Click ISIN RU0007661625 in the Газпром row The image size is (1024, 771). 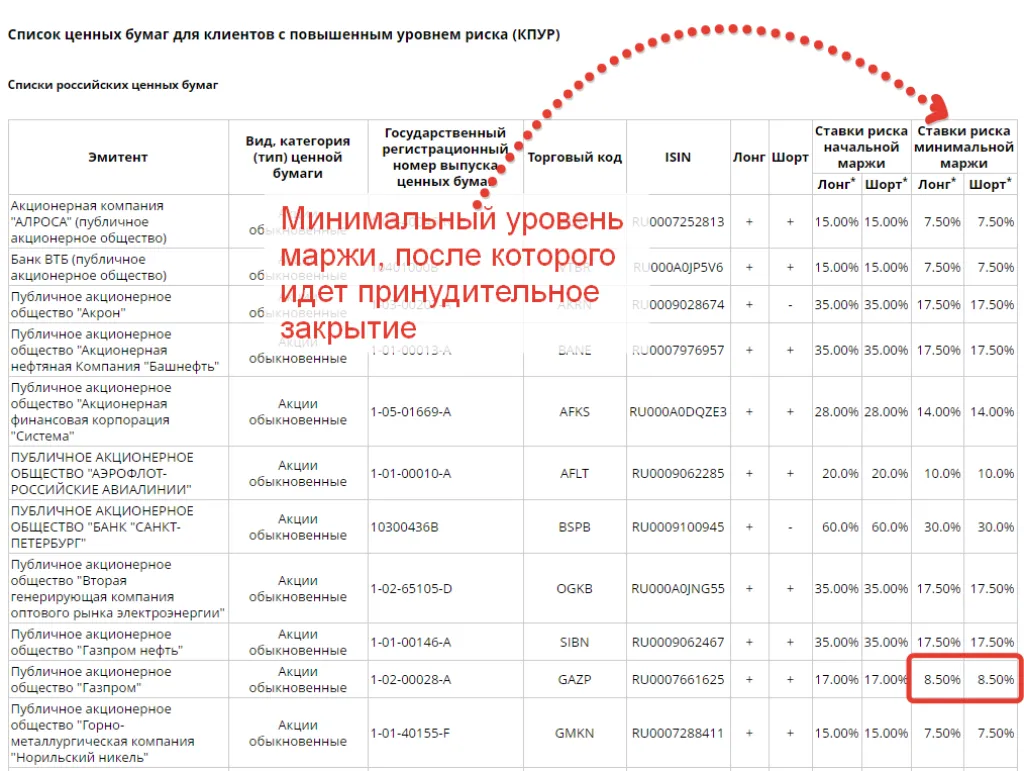(x=677, y=680)
